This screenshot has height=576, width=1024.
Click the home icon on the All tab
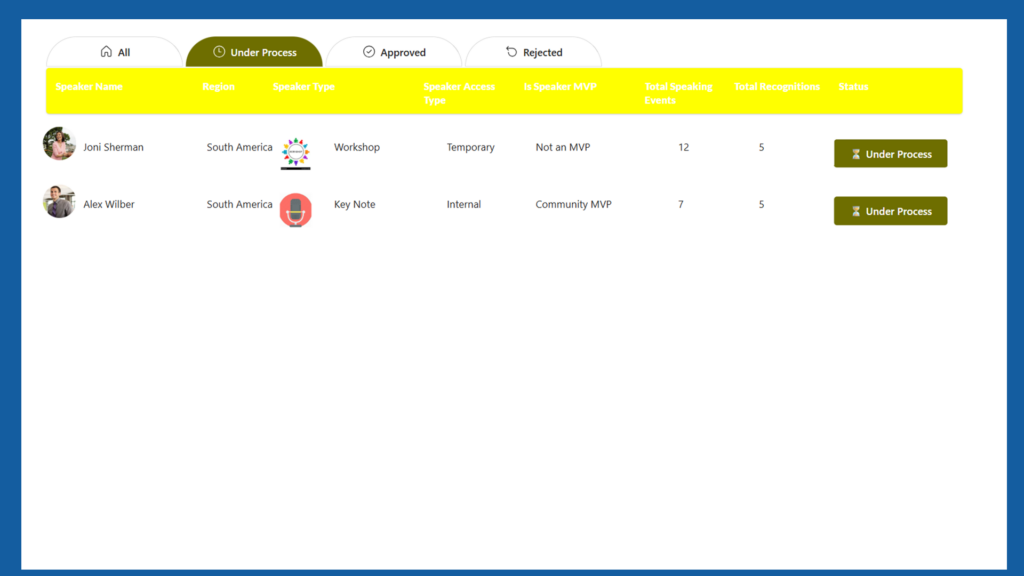(106, 52)
